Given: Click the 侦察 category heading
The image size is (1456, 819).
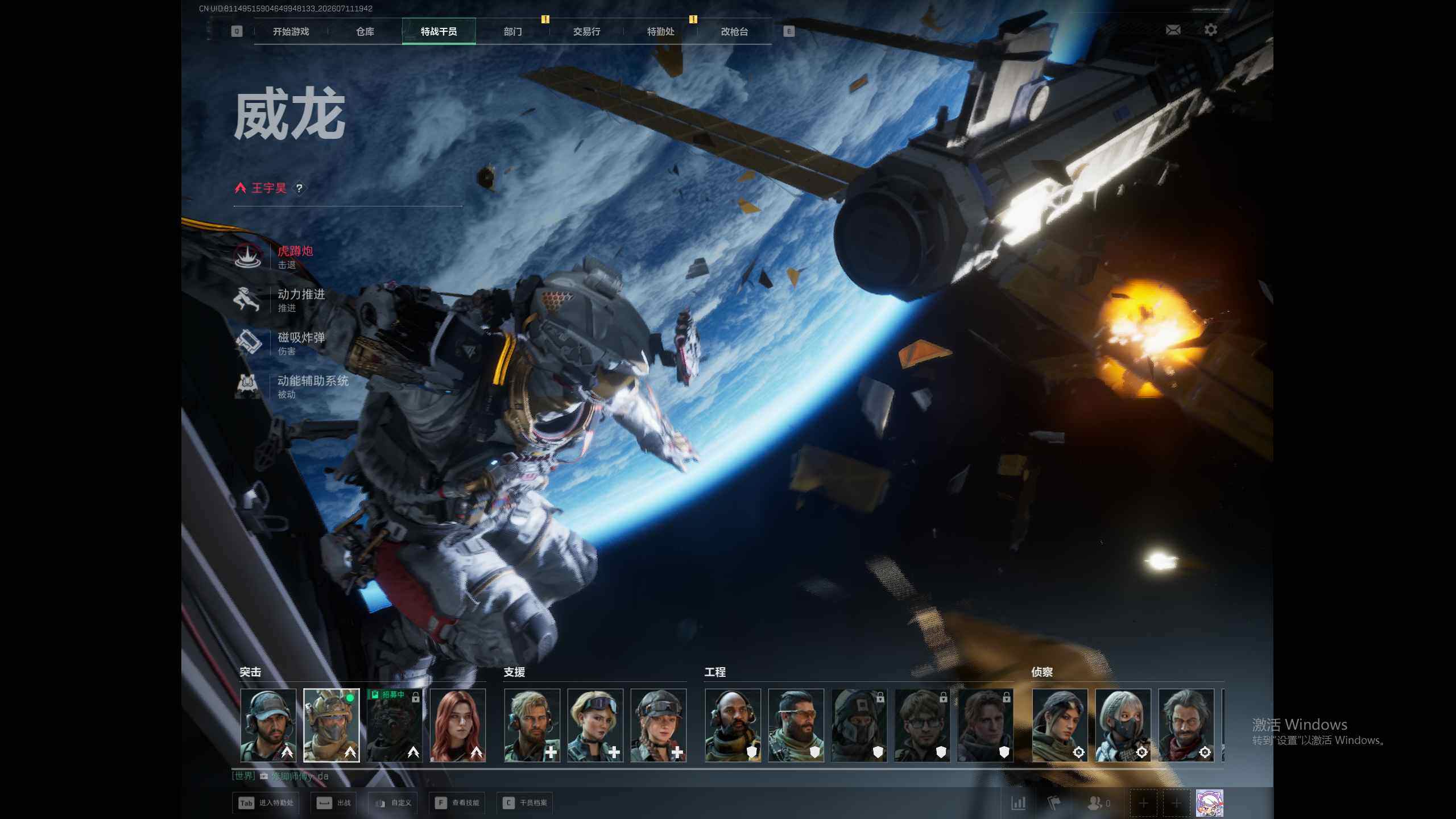Looking at the screenshot, I should [x=1042, y=672].
